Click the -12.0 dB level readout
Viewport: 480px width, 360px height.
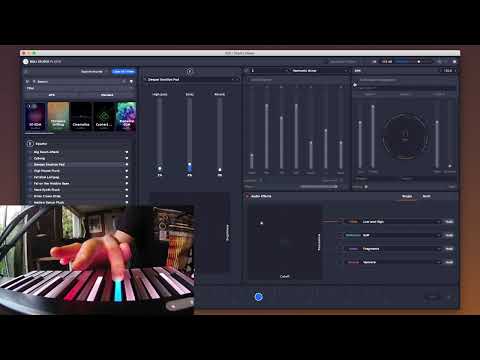click(x=387, y=62)
